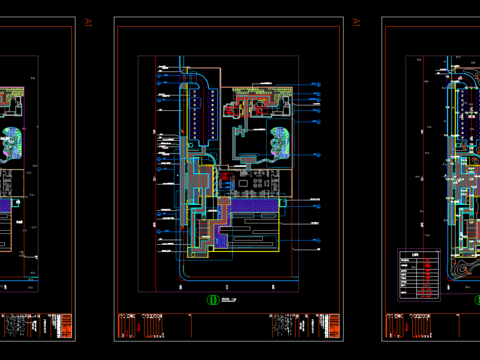Click orange logo block in center sheet title block
The image size is (480, 360).
[x=334, y=326]
